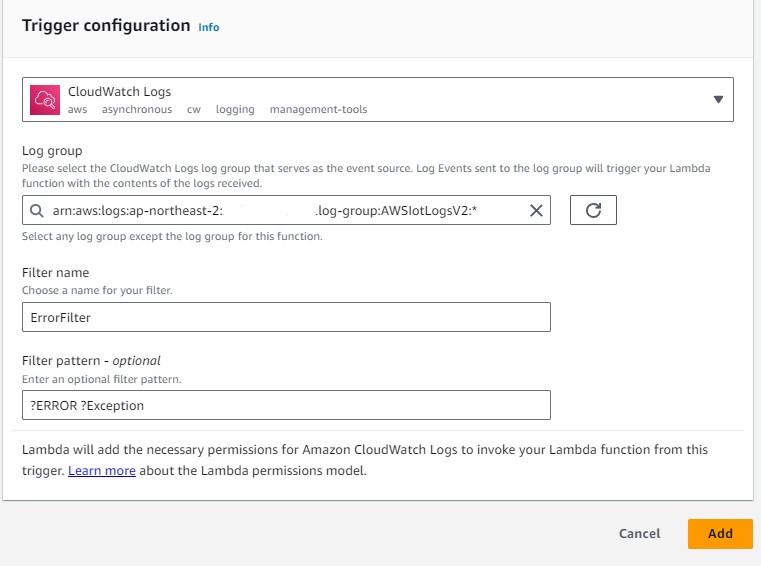The width and height of the screenshot is (761, 566).
Task: Open the trigger source dropdown arrow
Action: click(718, 100)
